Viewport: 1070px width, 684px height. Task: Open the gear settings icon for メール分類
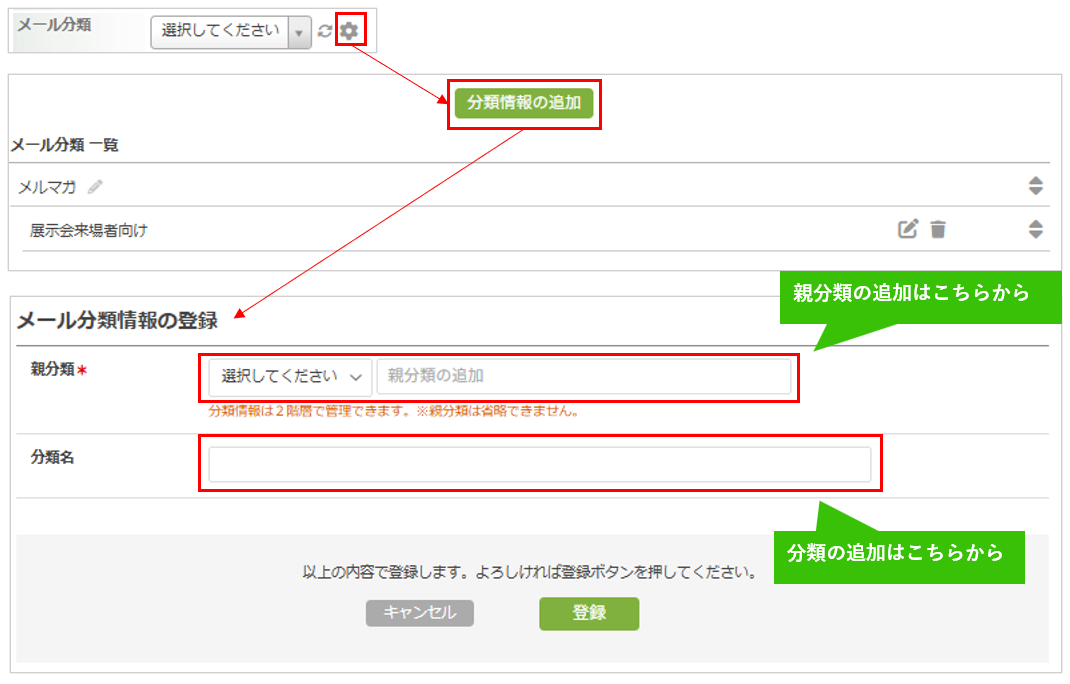point(348,31)
